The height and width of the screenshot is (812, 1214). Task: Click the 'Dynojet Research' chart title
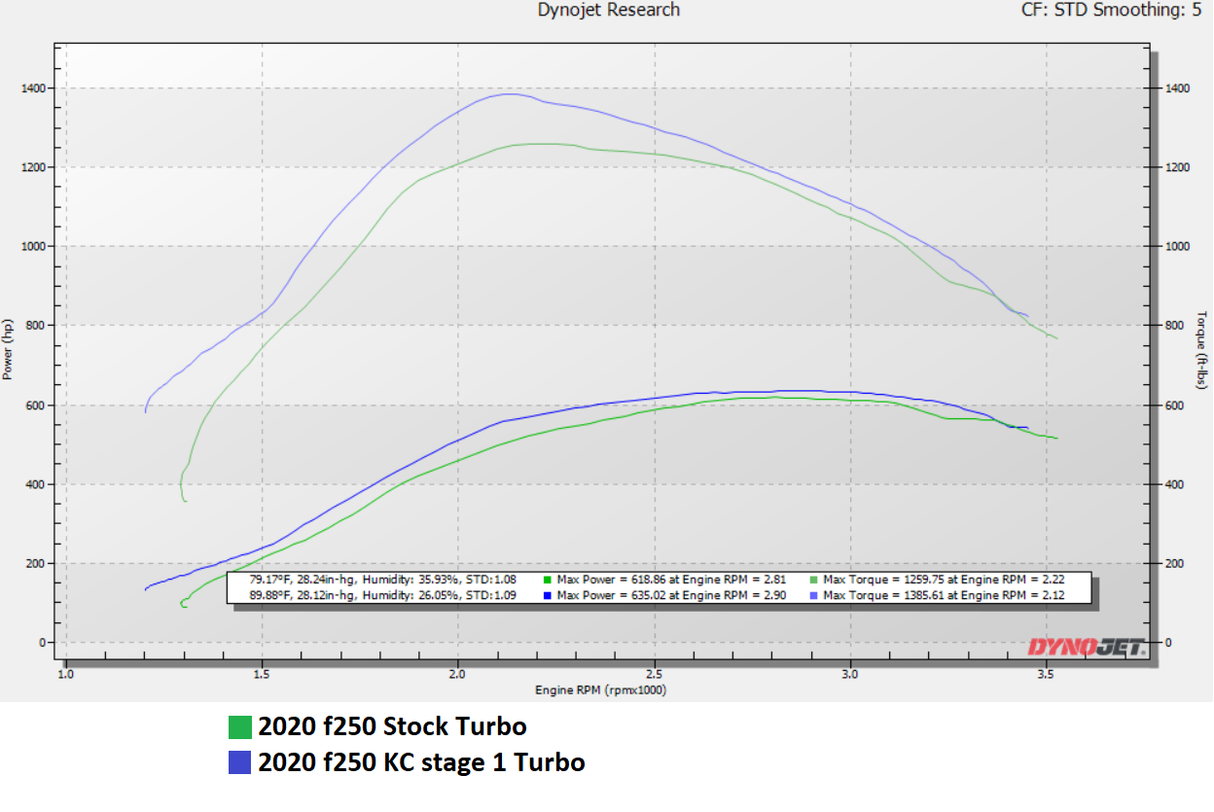[608, 10]
